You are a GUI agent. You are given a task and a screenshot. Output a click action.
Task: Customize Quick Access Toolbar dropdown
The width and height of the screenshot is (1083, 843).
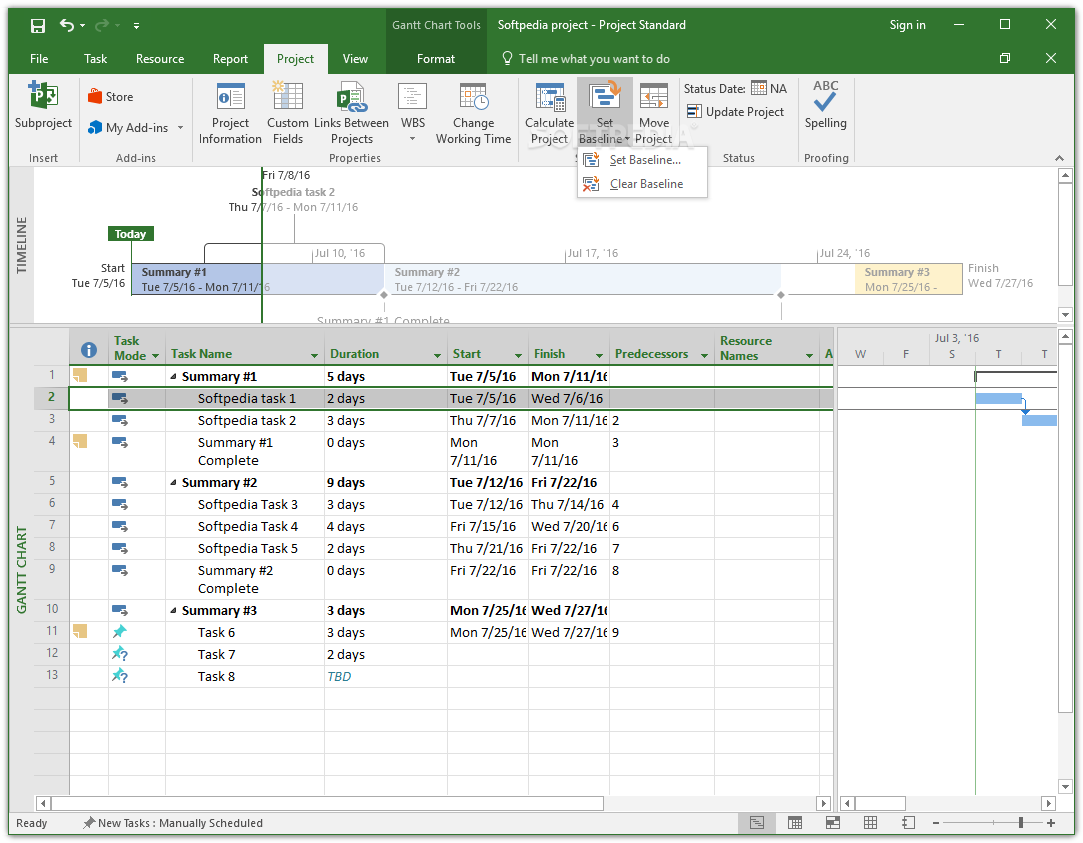(137, 26)
